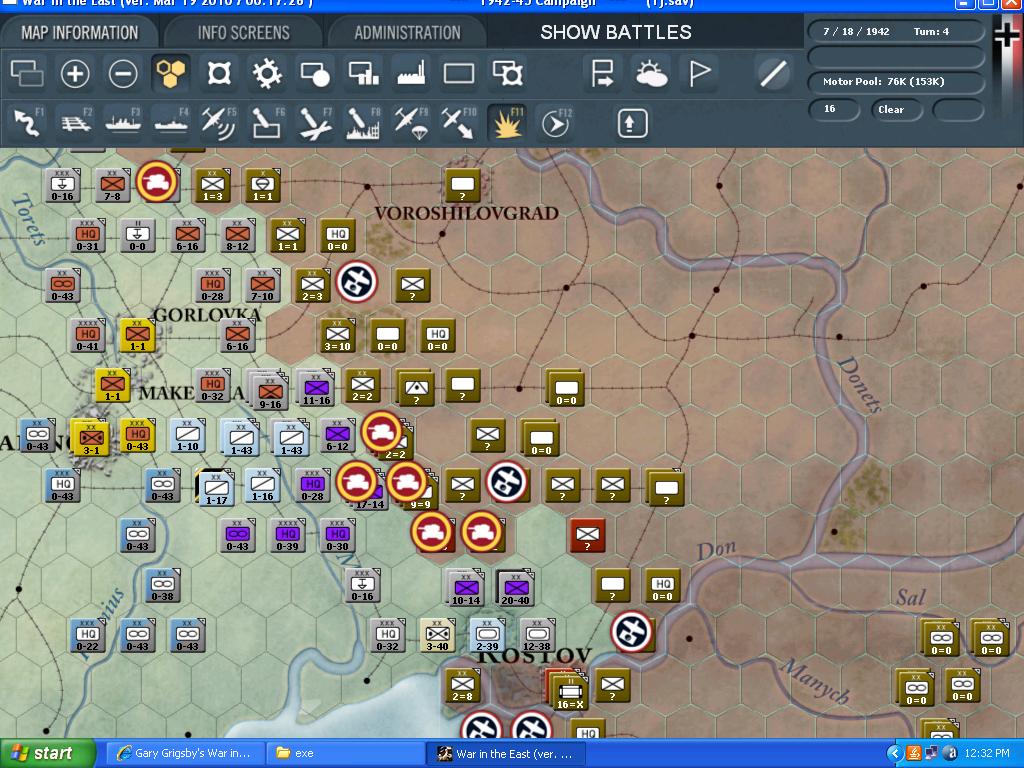1024x768 pixels.
Task: Click the 7 / 18 / 1942 date field
Action: 856,31
